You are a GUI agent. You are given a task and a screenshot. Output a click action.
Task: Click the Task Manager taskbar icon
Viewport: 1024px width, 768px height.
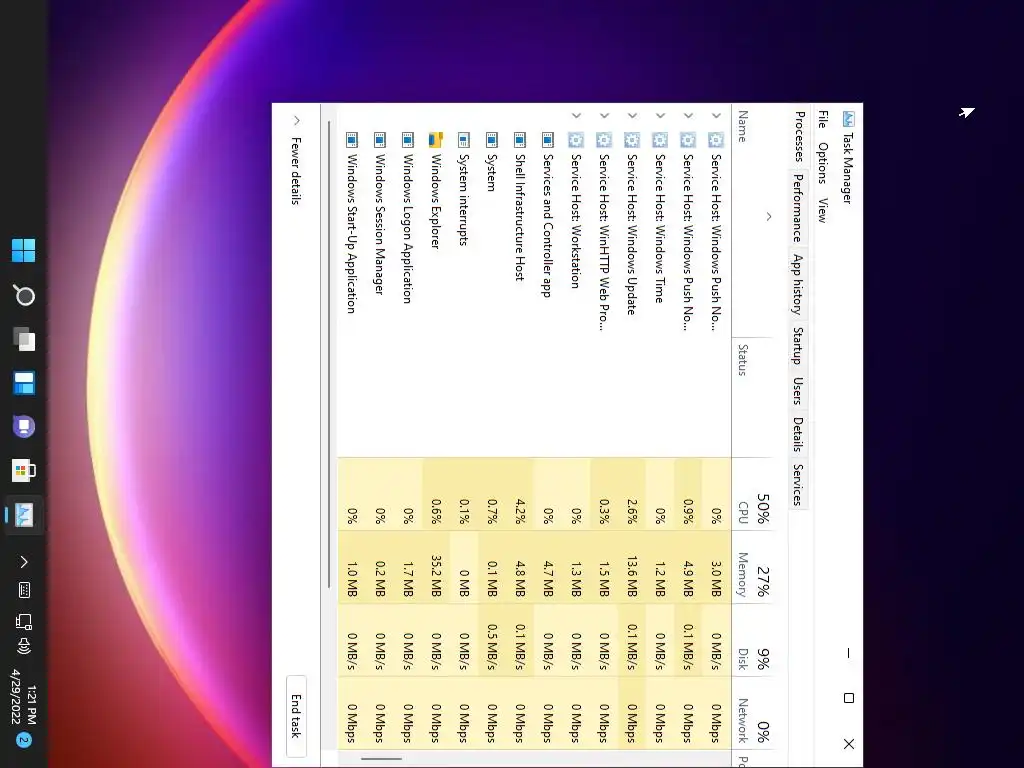click(x=24, y=515)
